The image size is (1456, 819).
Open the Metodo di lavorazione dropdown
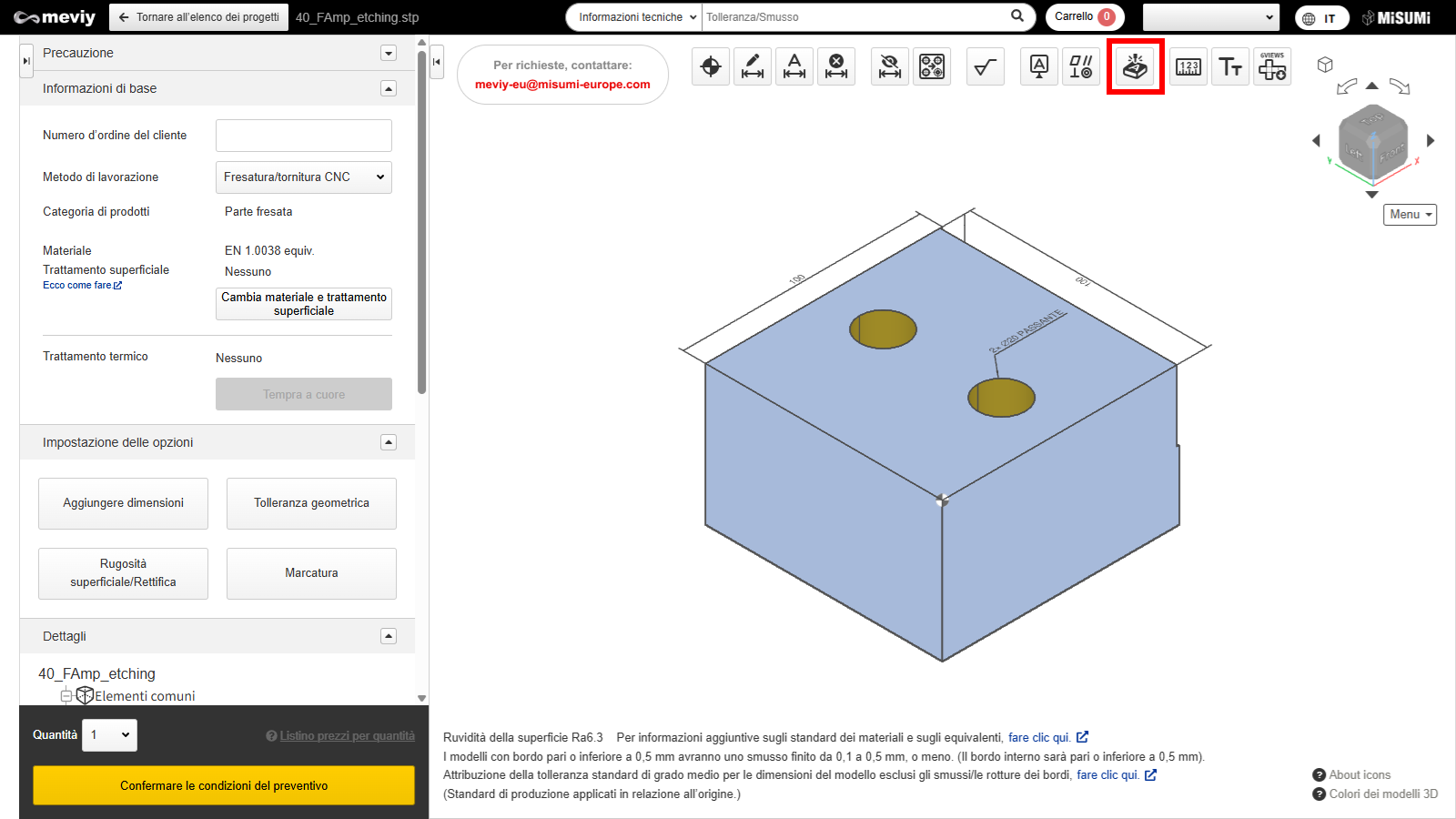pos(303,177)
